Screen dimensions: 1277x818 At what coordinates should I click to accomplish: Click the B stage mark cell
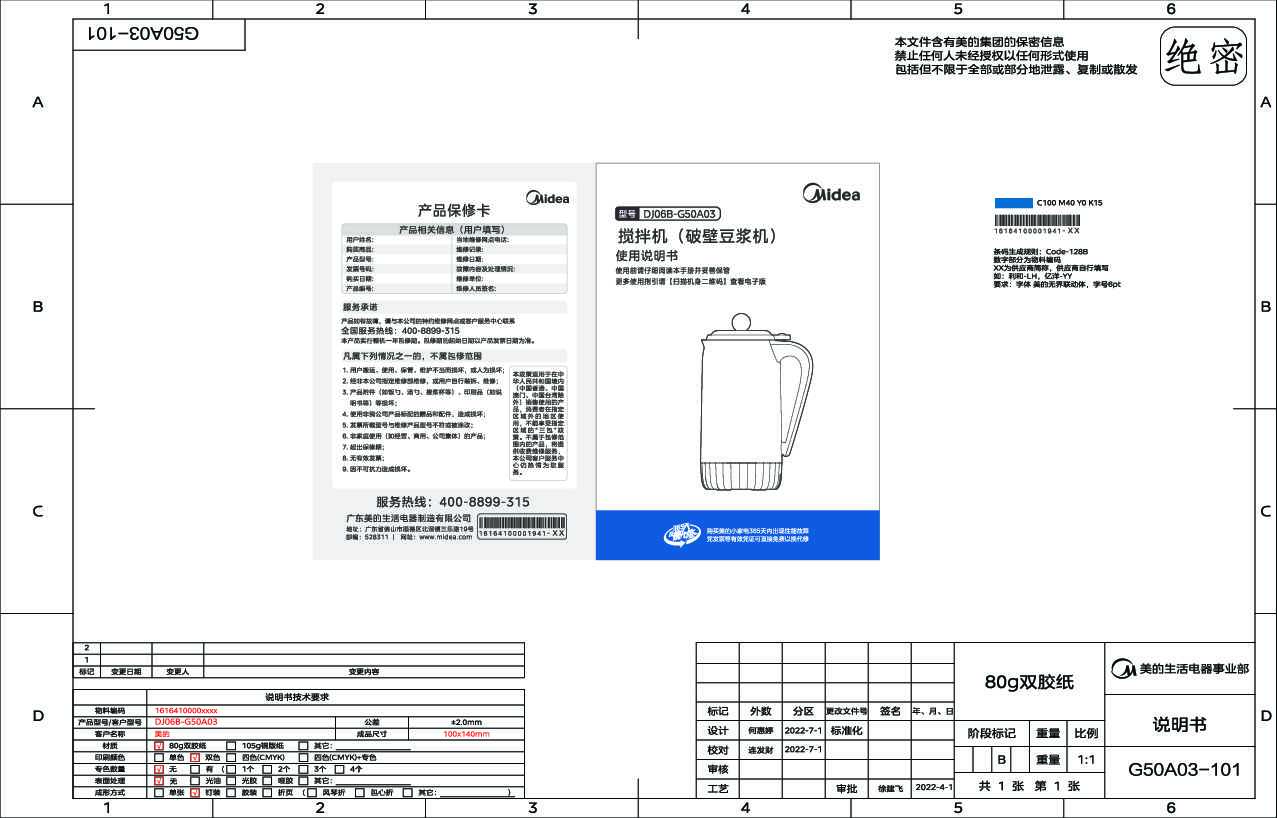point(1001,760)
